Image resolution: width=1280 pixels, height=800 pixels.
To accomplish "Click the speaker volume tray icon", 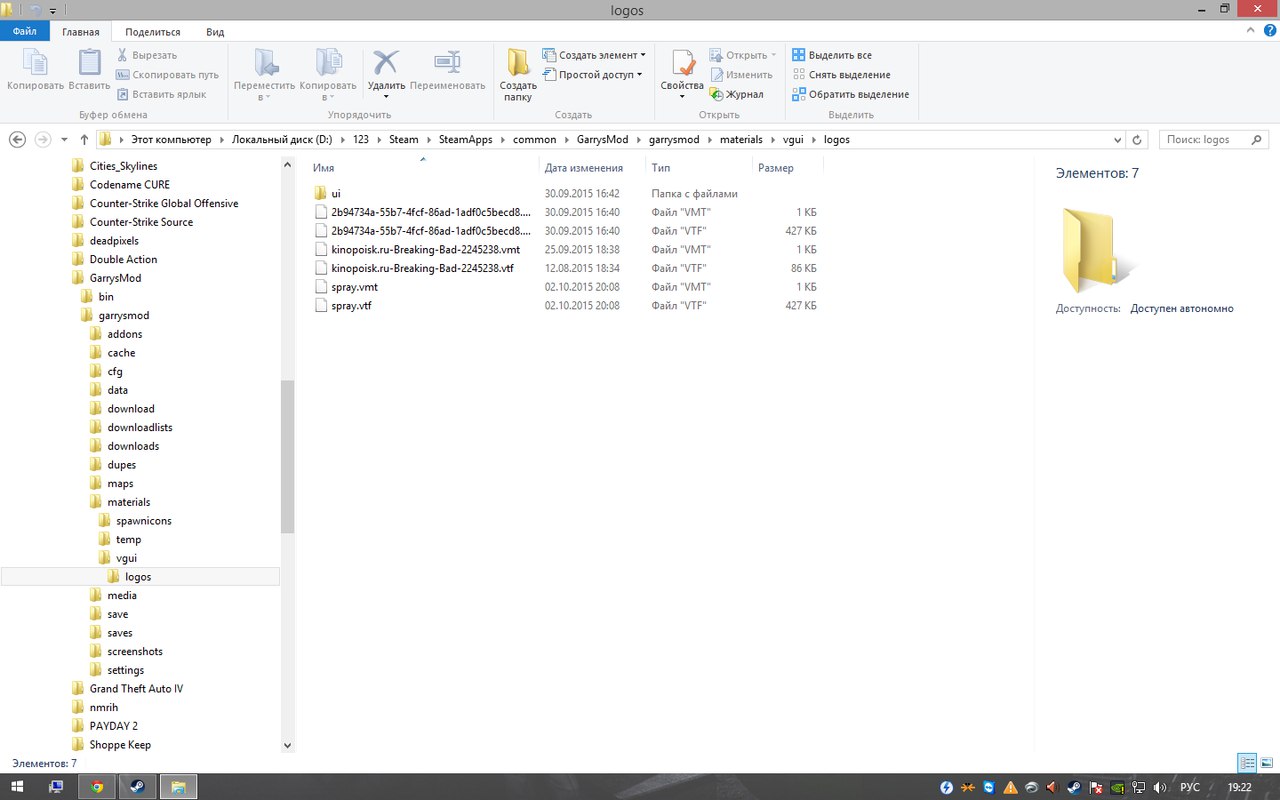I will click(1160, 787).
